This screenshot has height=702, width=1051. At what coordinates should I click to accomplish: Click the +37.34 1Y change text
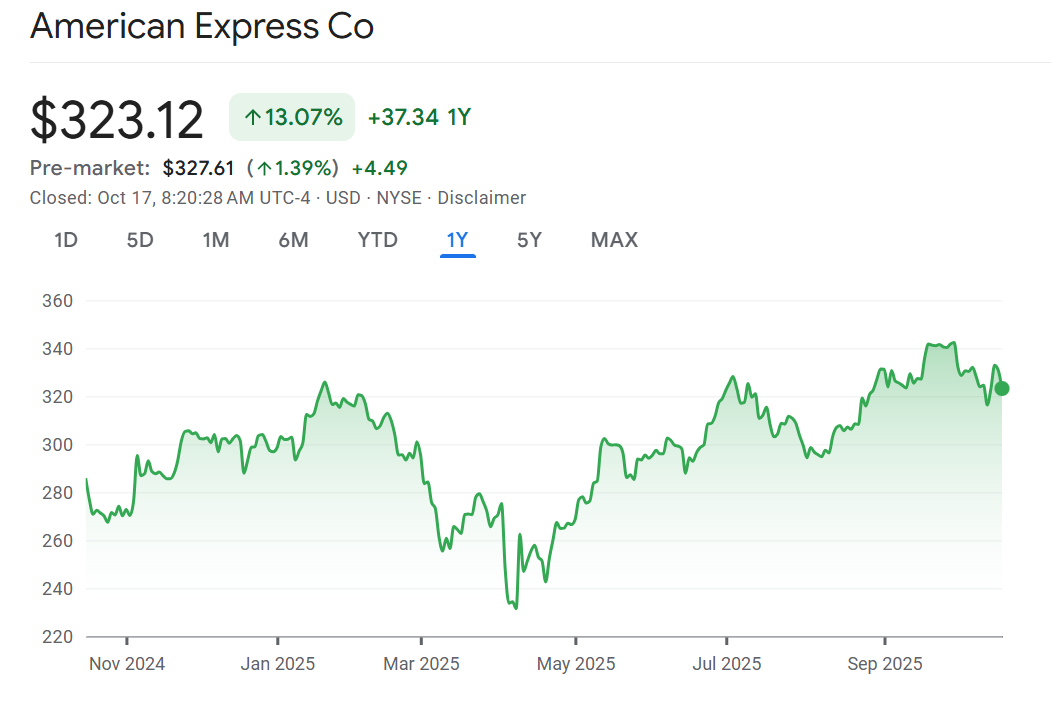pyautogui.click(x=419, y=118)
